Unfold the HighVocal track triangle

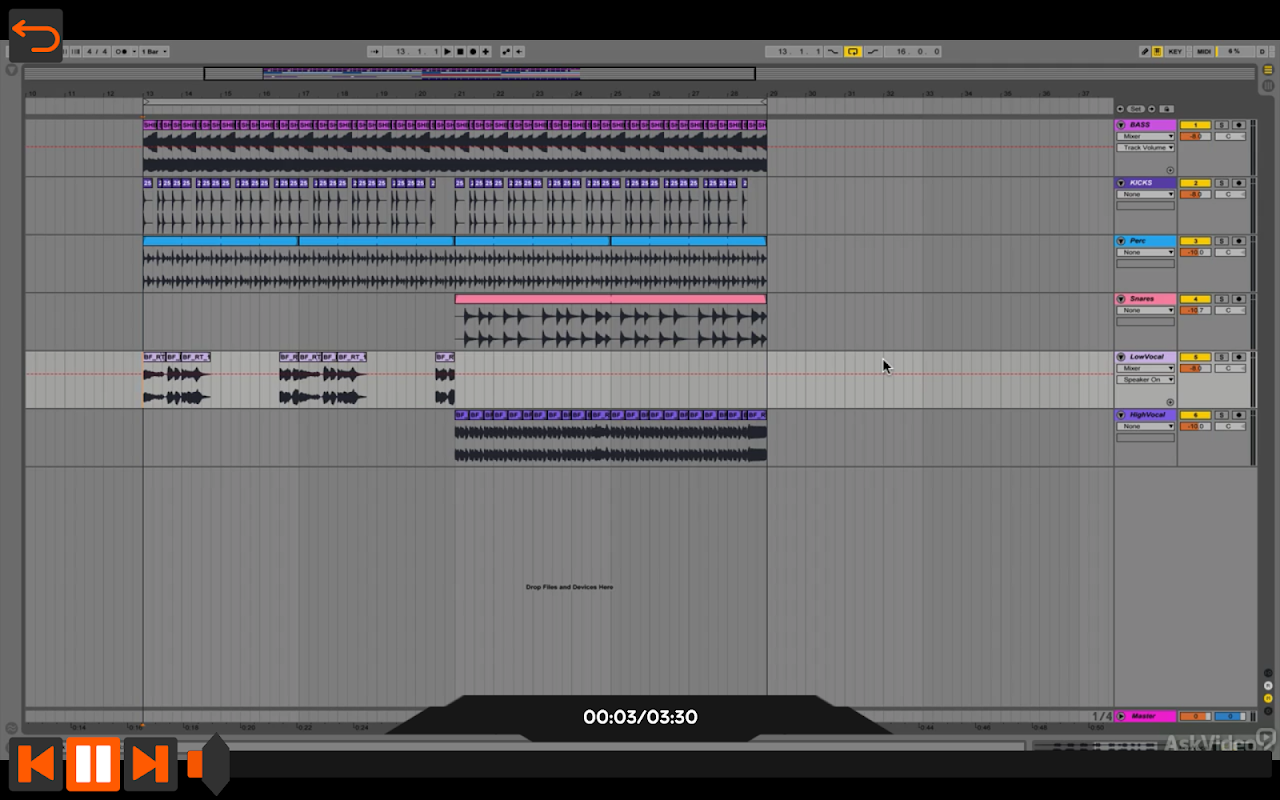click(x=1121, y=415)
